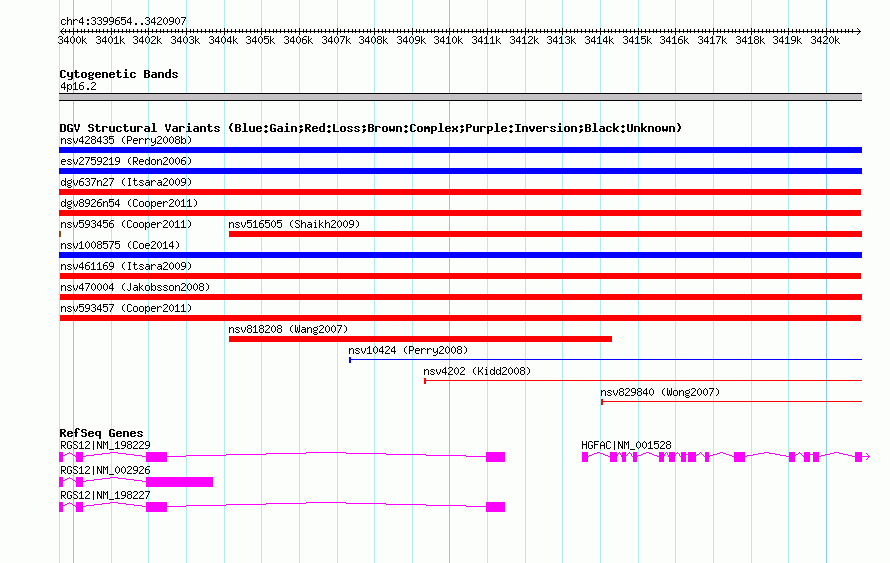
Task: Click the HGFAC transcript end arrow
Action: pyautogui.click(x=867, y=457)
